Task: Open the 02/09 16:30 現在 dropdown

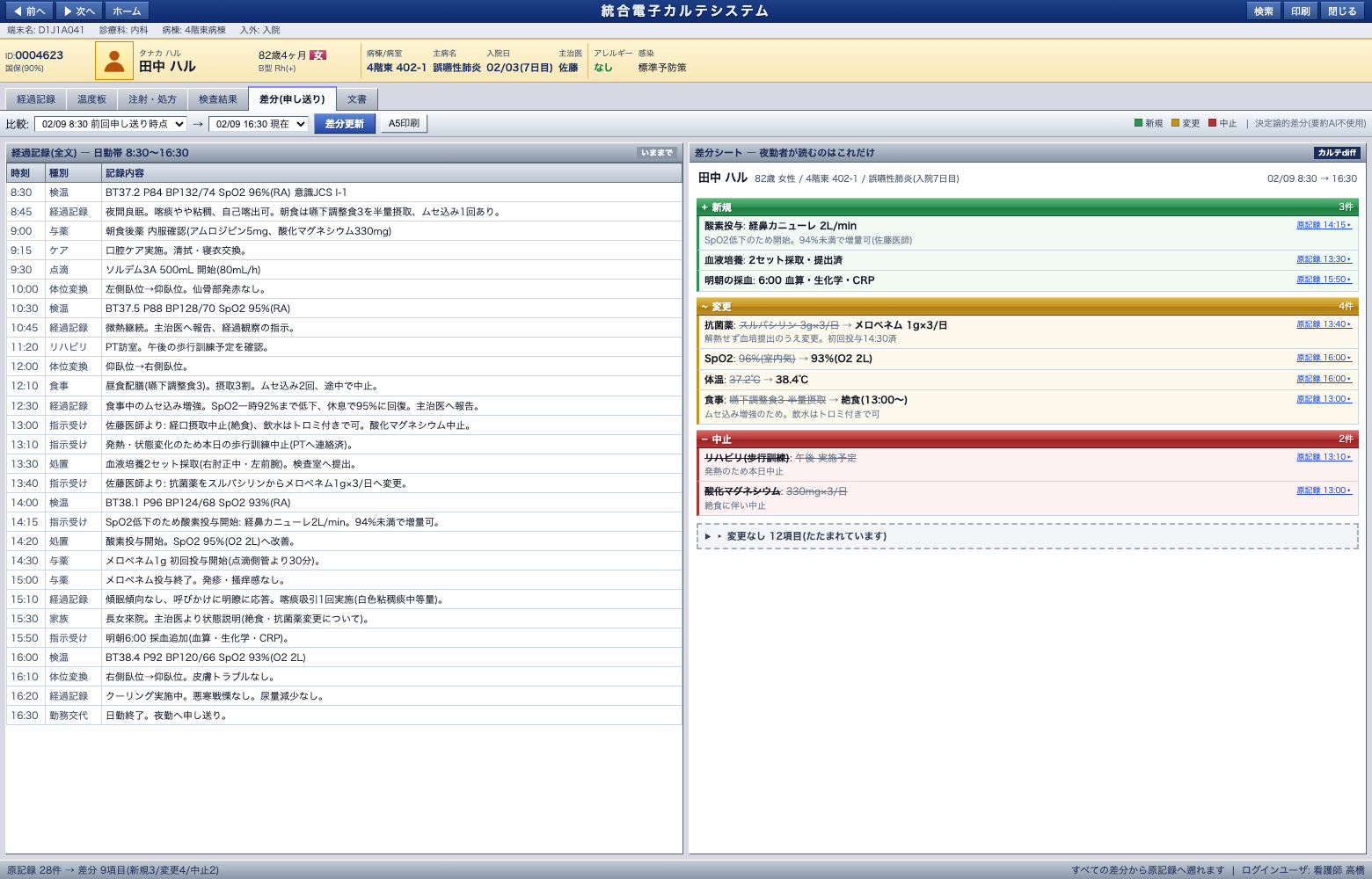Action: point(259,124)
